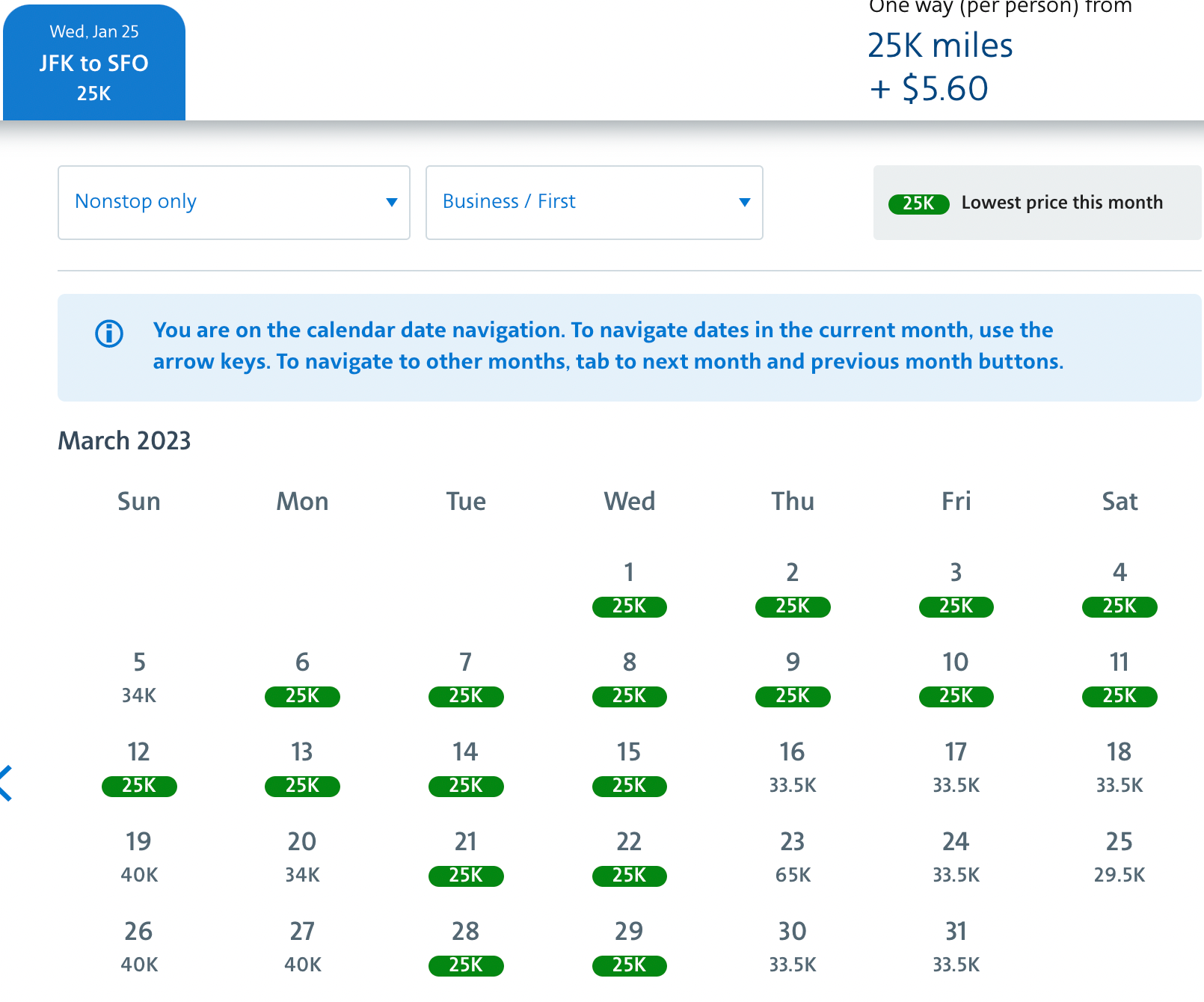Image resolution: width=1204 pixels, height=1002 pixels.
Task: Click the Sun column header
Action: pos(139,502)
